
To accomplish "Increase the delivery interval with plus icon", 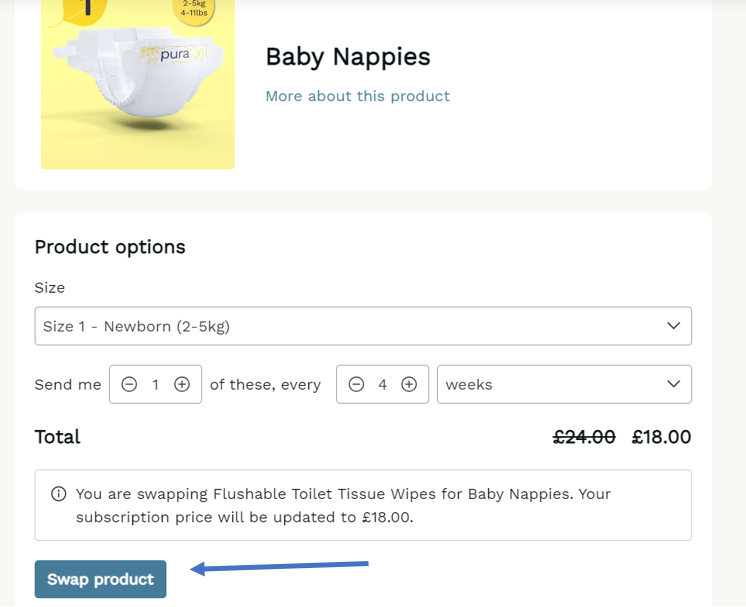I will tap(409, 384).
